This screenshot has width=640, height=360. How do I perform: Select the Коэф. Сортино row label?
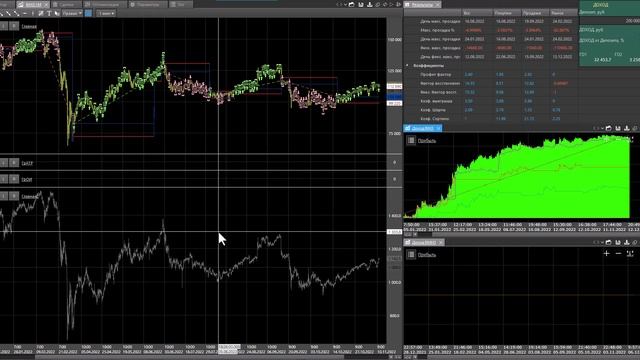pyautogui.click(x=435, y=119)
